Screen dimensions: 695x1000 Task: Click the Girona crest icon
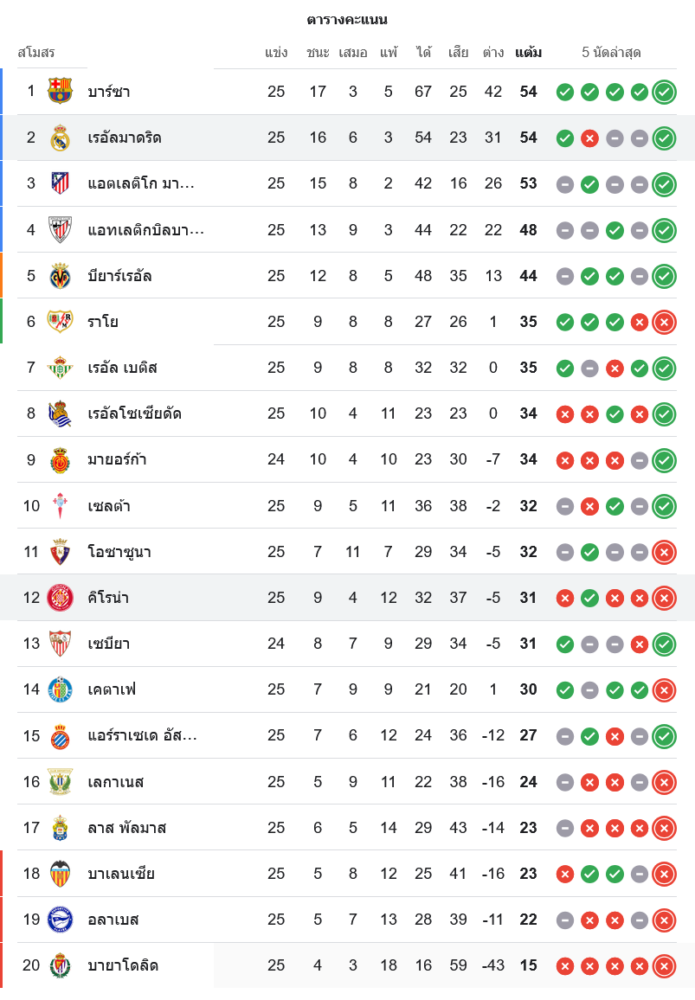click(60, 598)
